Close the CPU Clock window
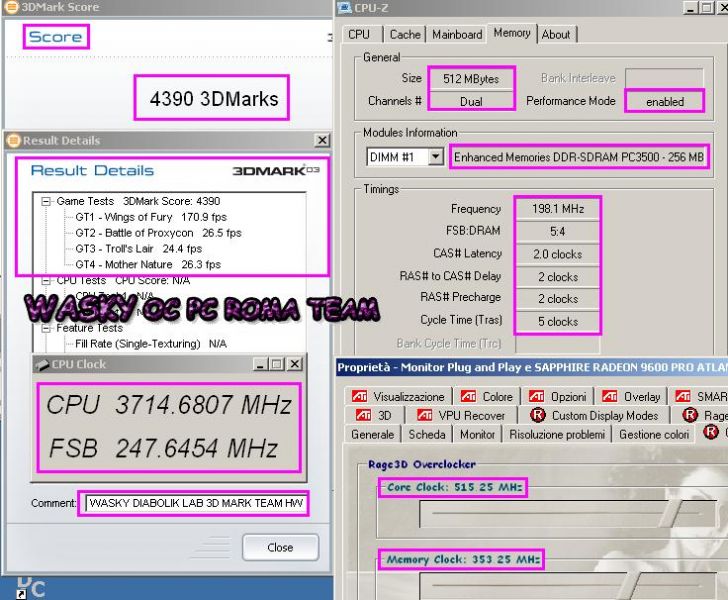This screenshot has height=600, width=728. [x=294, y=364]
